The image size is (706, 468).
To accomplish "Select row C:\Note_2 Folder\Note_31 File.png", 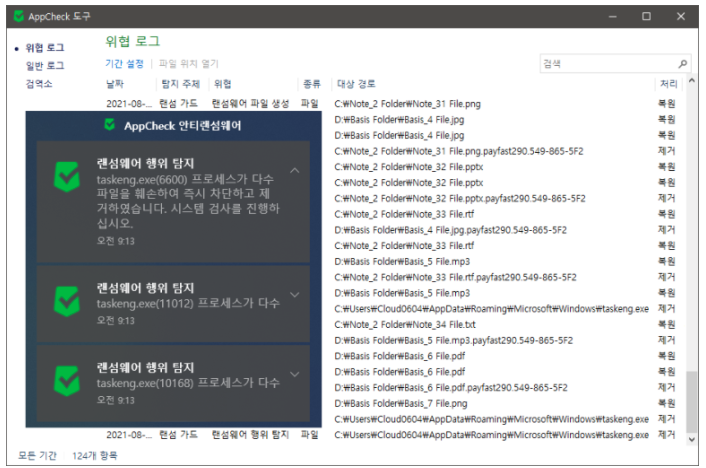I will tap(407, 104).
